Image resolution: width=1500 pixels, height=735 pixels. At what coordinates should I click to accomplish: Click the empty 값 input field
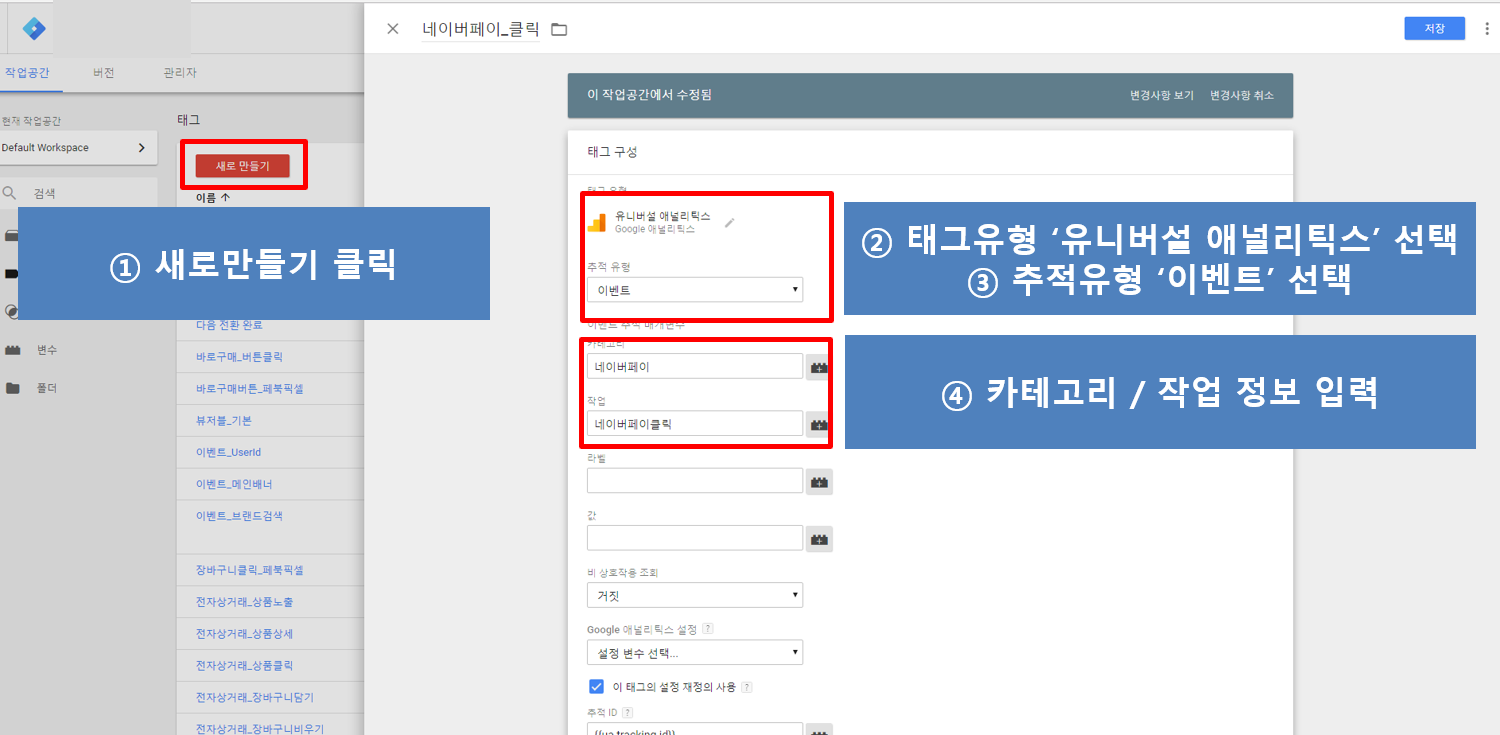[x=695, y=538]
